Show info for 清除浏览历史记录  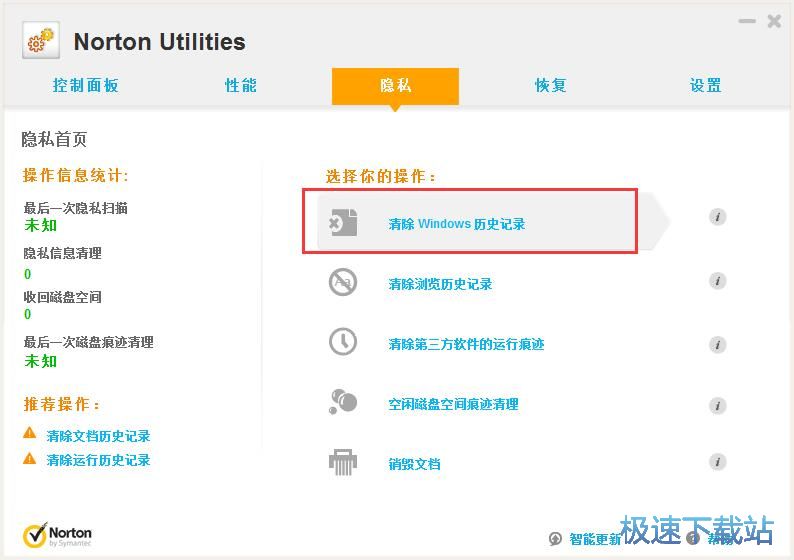point(717,281)
